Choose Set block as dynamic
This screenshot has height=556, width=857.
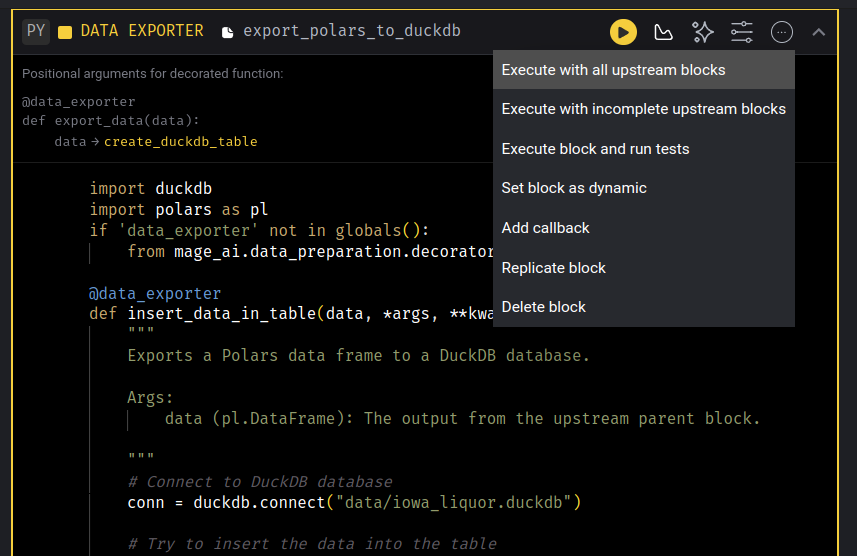[x=644, y=188]
